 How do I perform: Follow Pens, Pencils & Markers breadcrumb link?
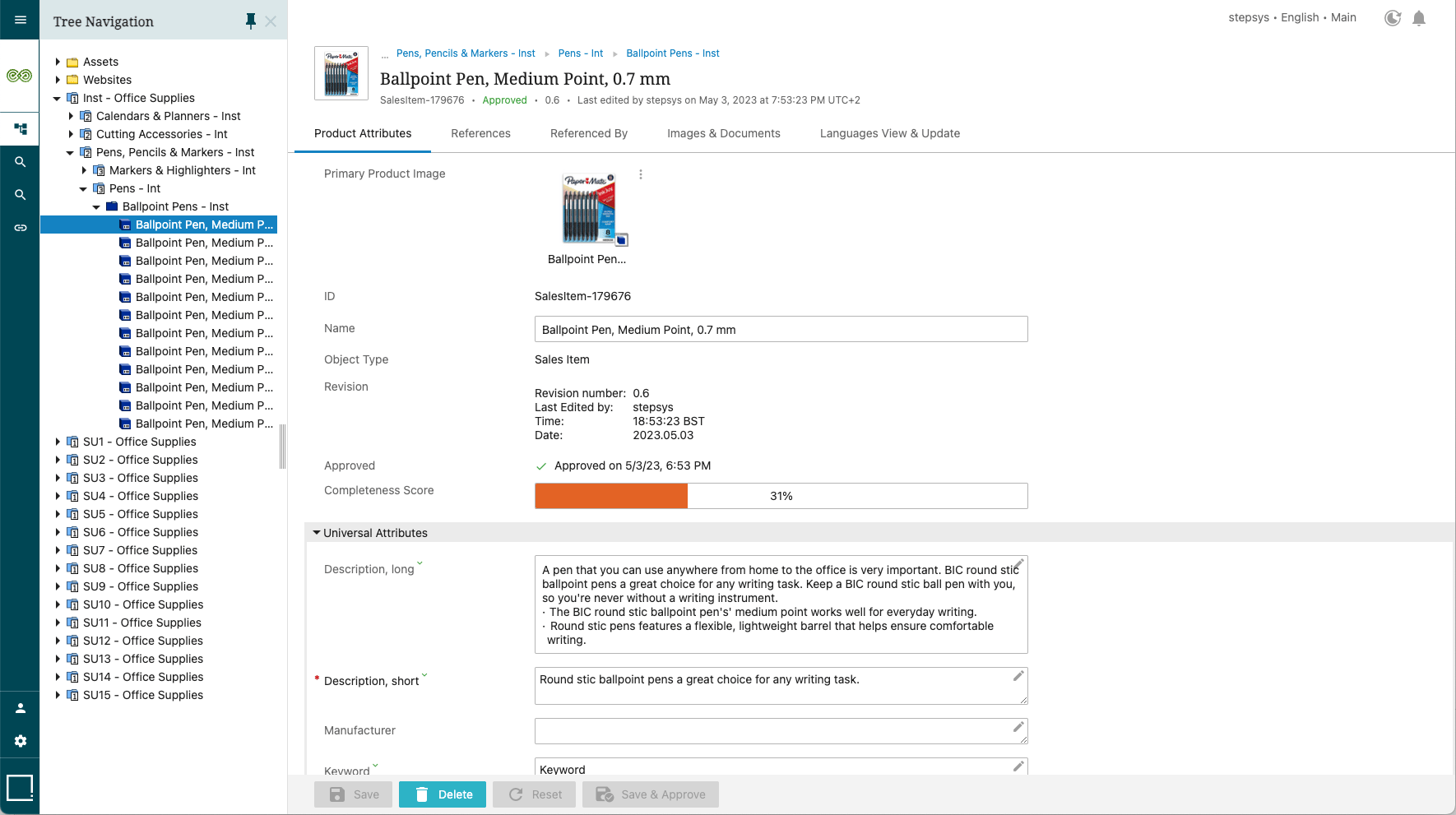pos(466,53)
